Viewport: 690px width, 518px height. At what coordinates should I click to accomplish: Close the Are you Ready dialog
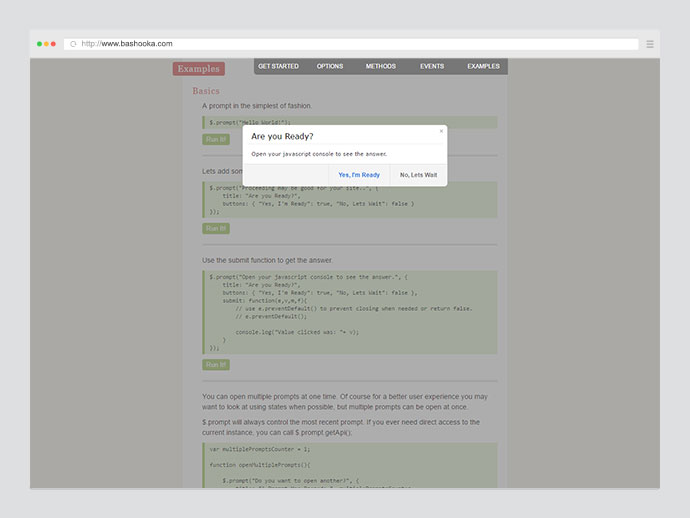click(x=441, y=131)
